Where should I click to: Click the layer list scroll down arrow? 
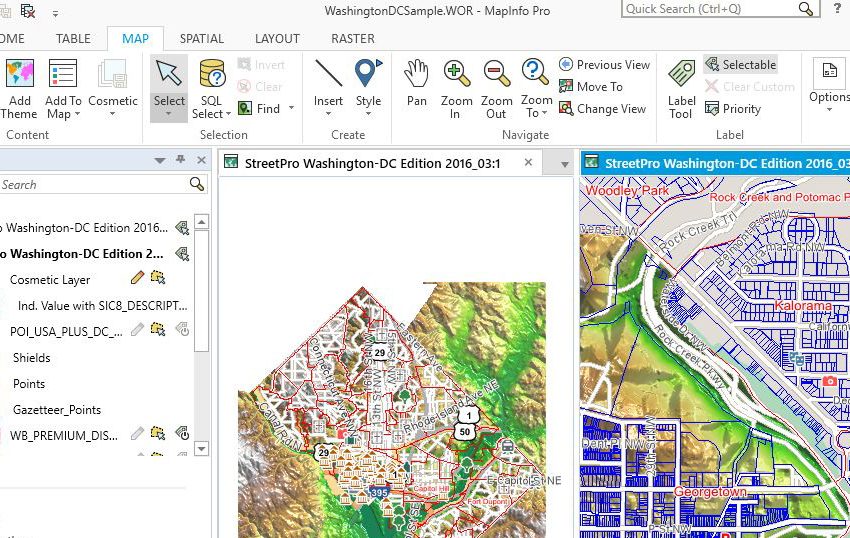tap(201, 449)
